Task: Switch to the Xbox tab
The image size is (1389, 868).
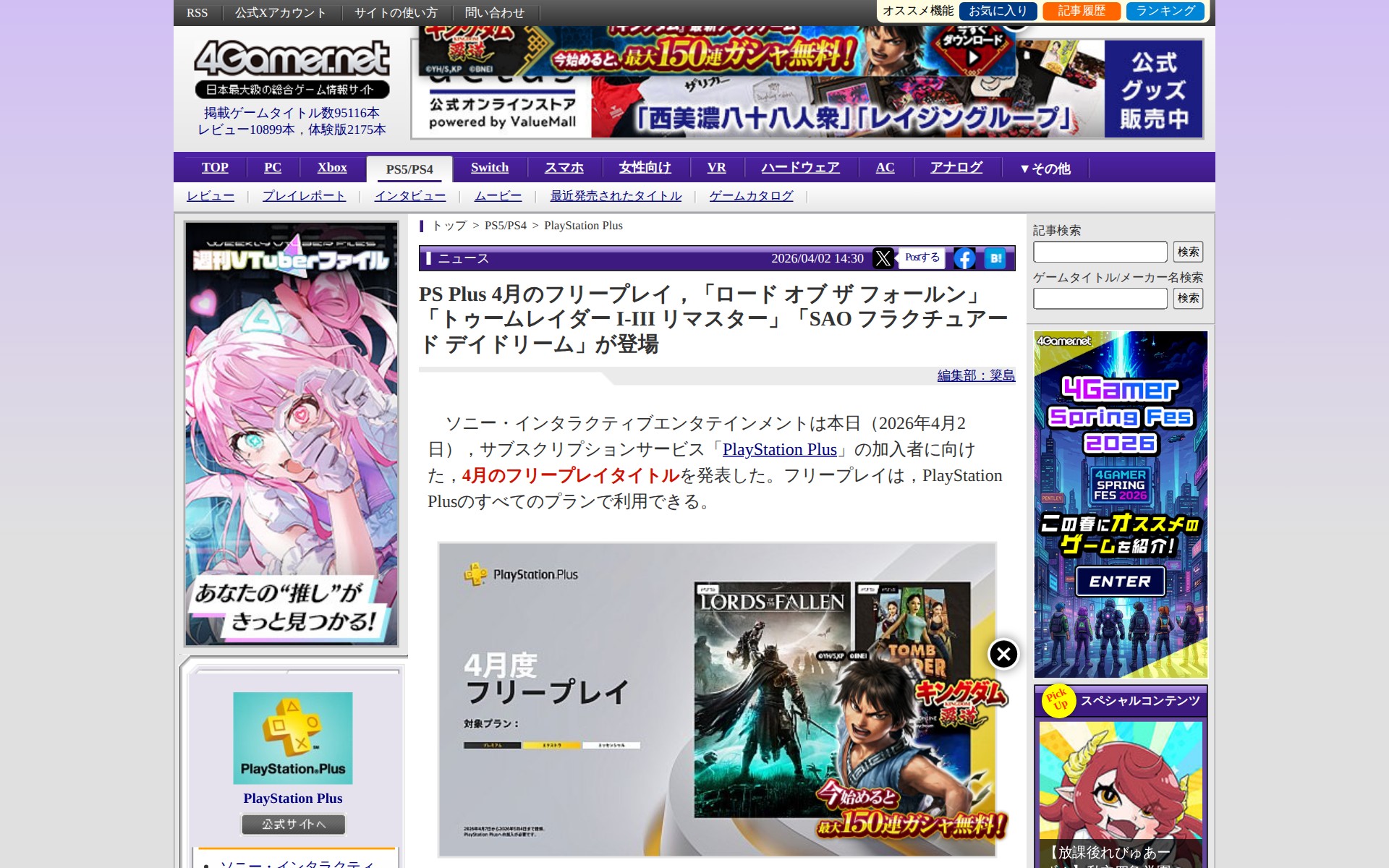Action: tap(332, 168)
